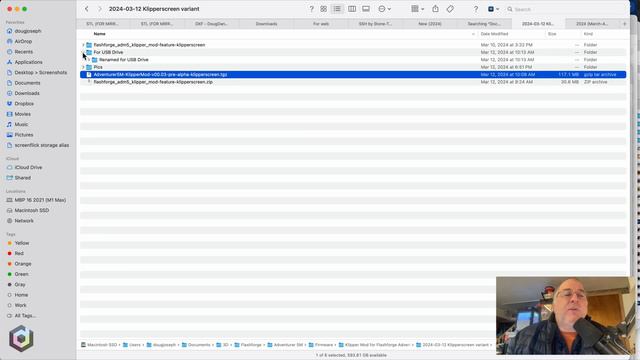640x360 pixels.
Task: Sort by the Name column header
Action: (x=100, y=34)
